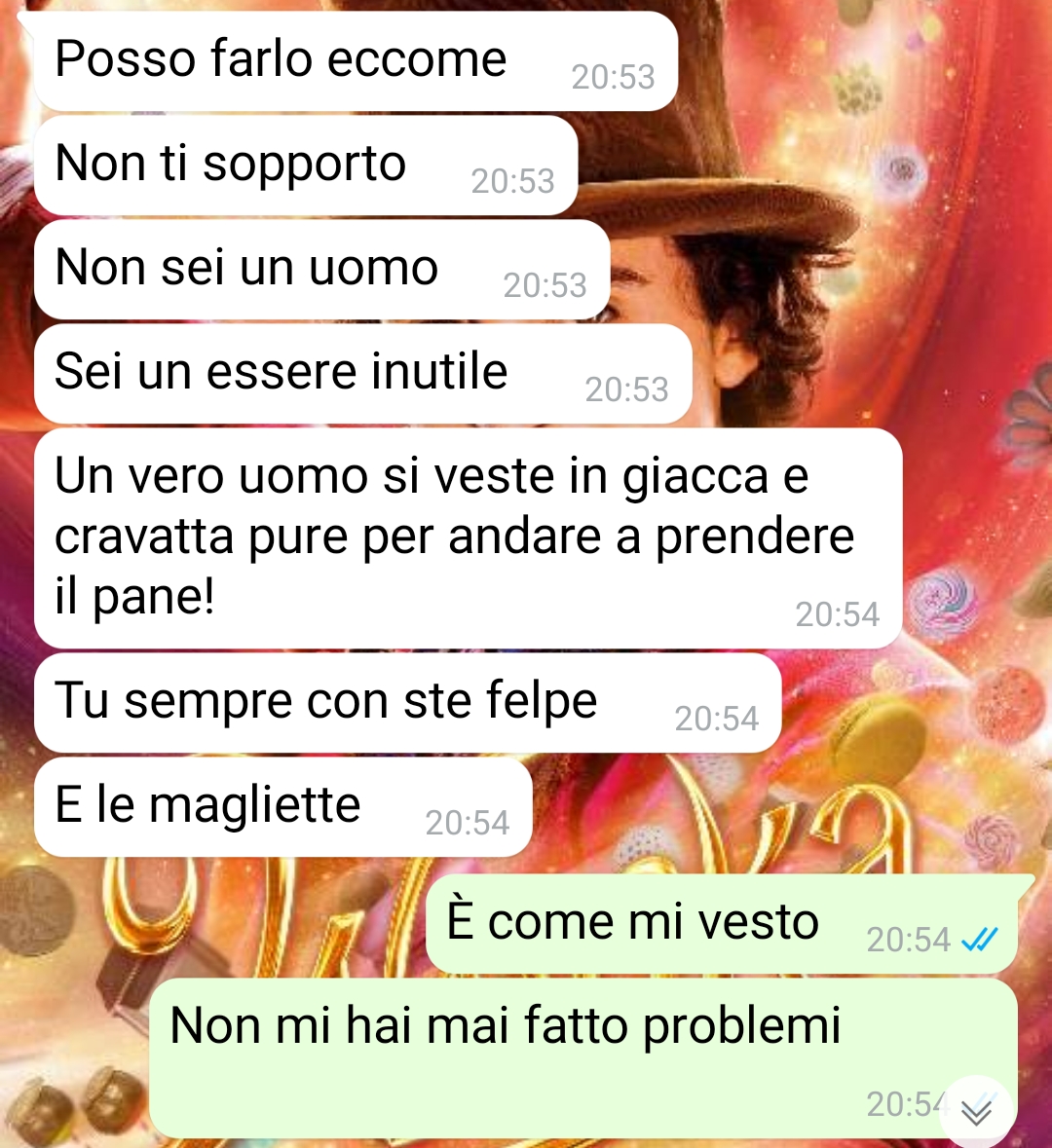The height and width of the screenshot is (1148, 1052).
Task: Tap the blue read-receipt double check marks
Action: [980, 940]
